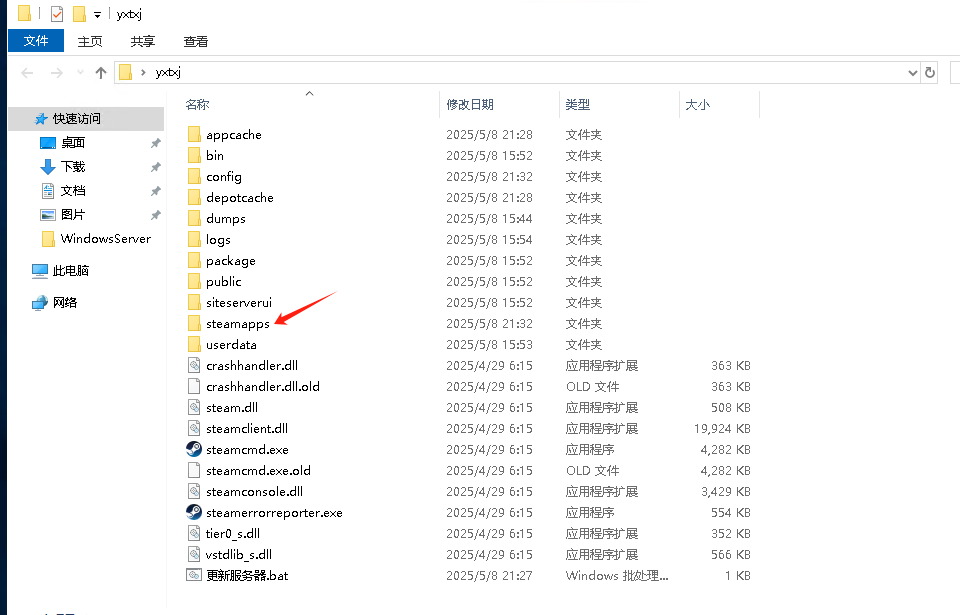The height and width of the screenshot is (615, 960).
Task: Go up one folder level
Action: 101,73
